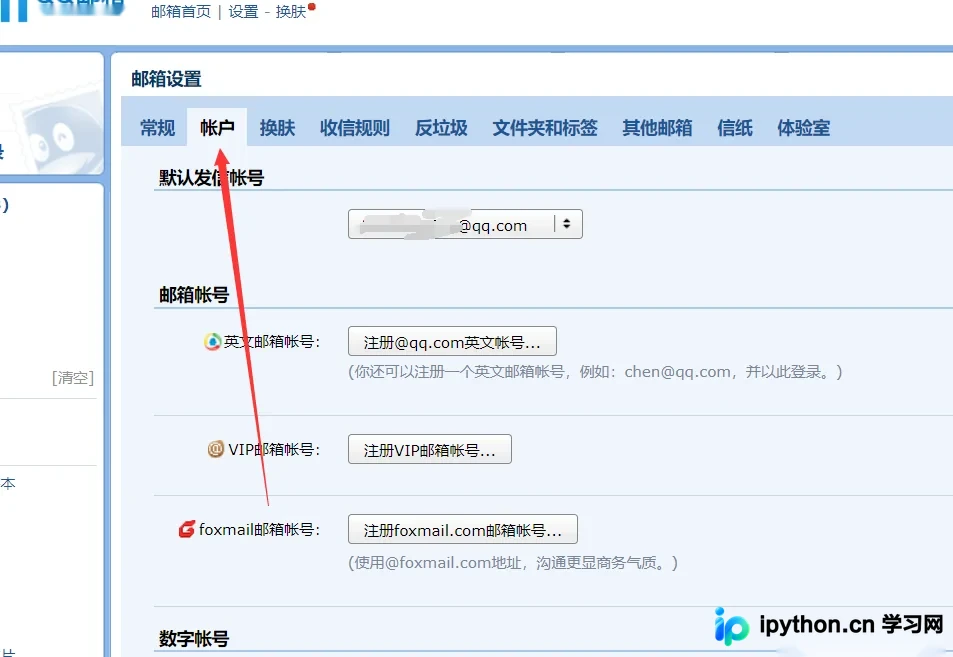Open the 信纸 tab
Image resolution: width=953 pixels, height=657 pixels.
(735, 128)
